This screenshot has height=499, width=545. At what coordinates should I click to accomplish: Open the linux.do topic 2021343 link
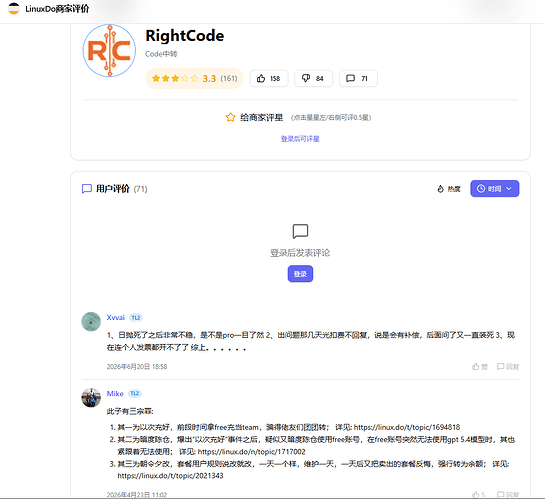170,476
